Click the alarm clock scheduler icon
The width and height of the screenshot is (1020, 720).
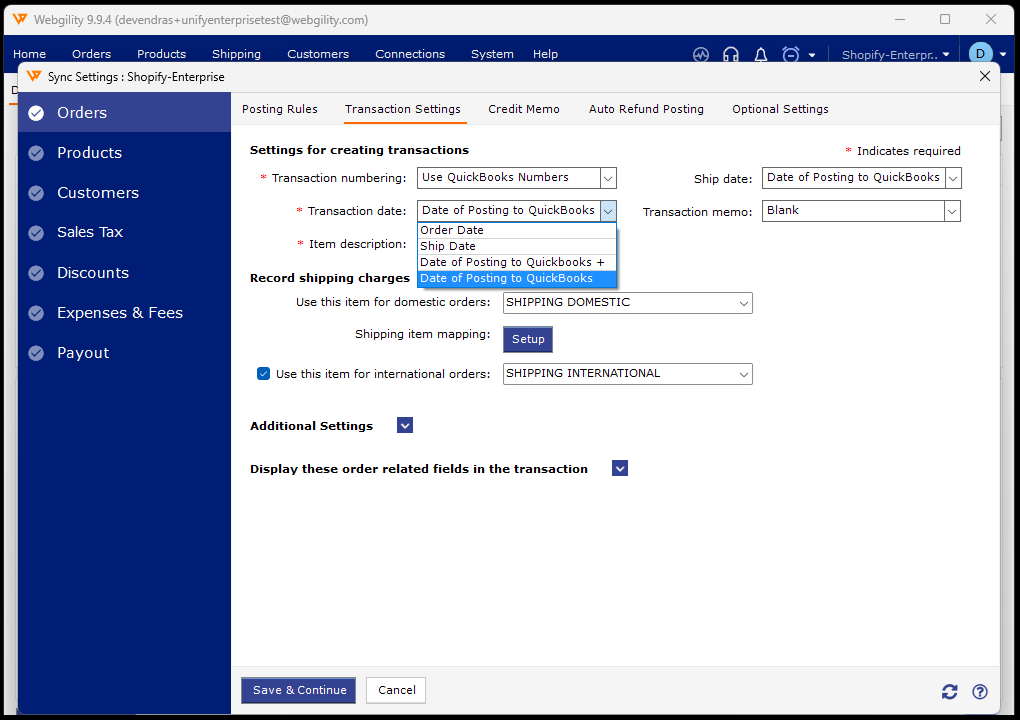(791, 55)
